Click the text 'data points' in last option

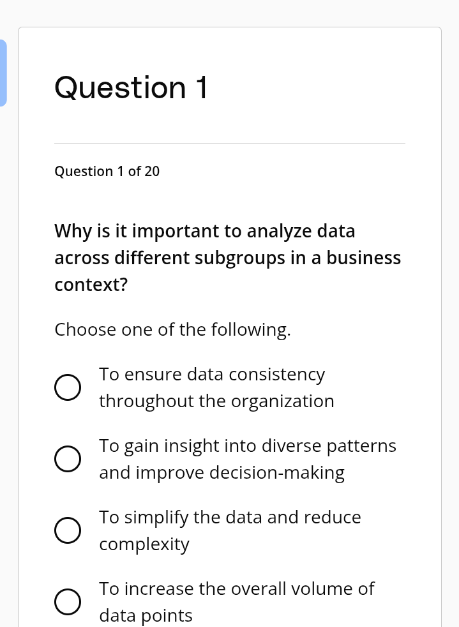(146, 616)
